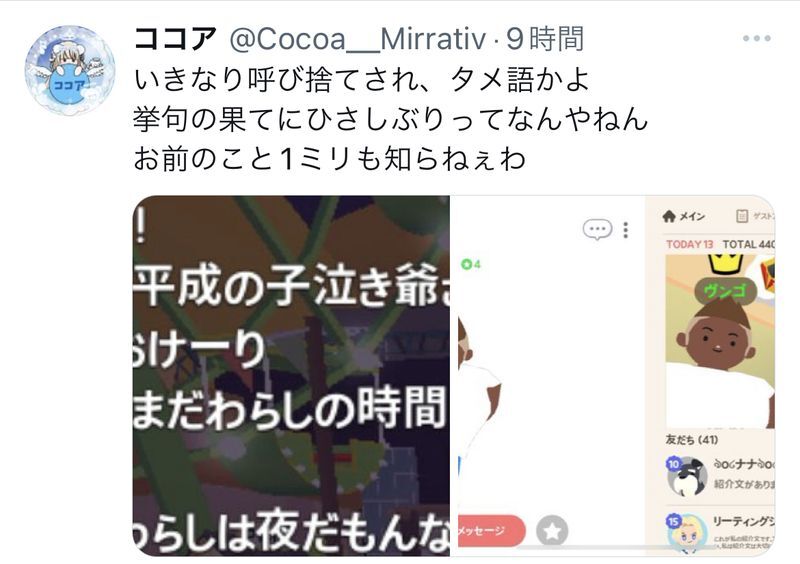Open the left game screenshot image

[291, 376]
